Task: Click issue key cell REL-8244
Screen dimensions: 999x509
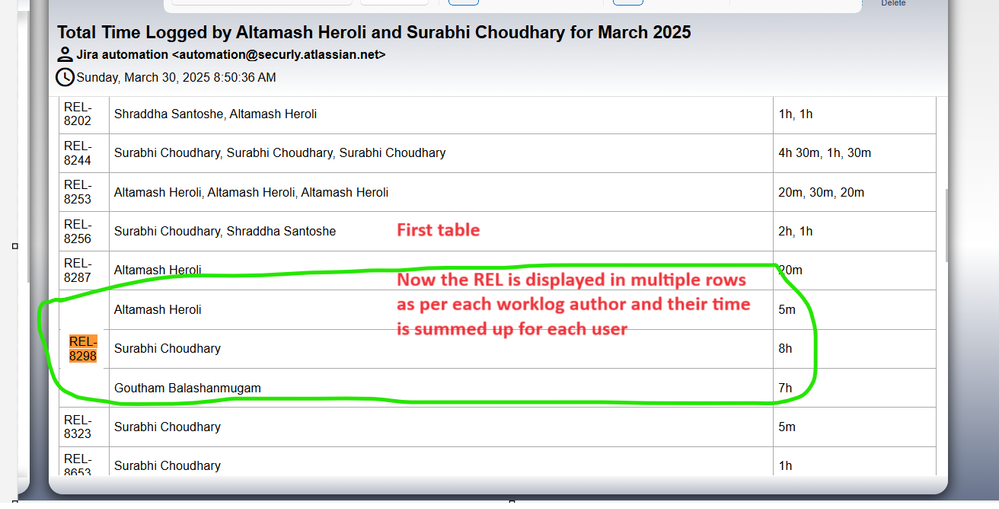Action: click(84, 153)
